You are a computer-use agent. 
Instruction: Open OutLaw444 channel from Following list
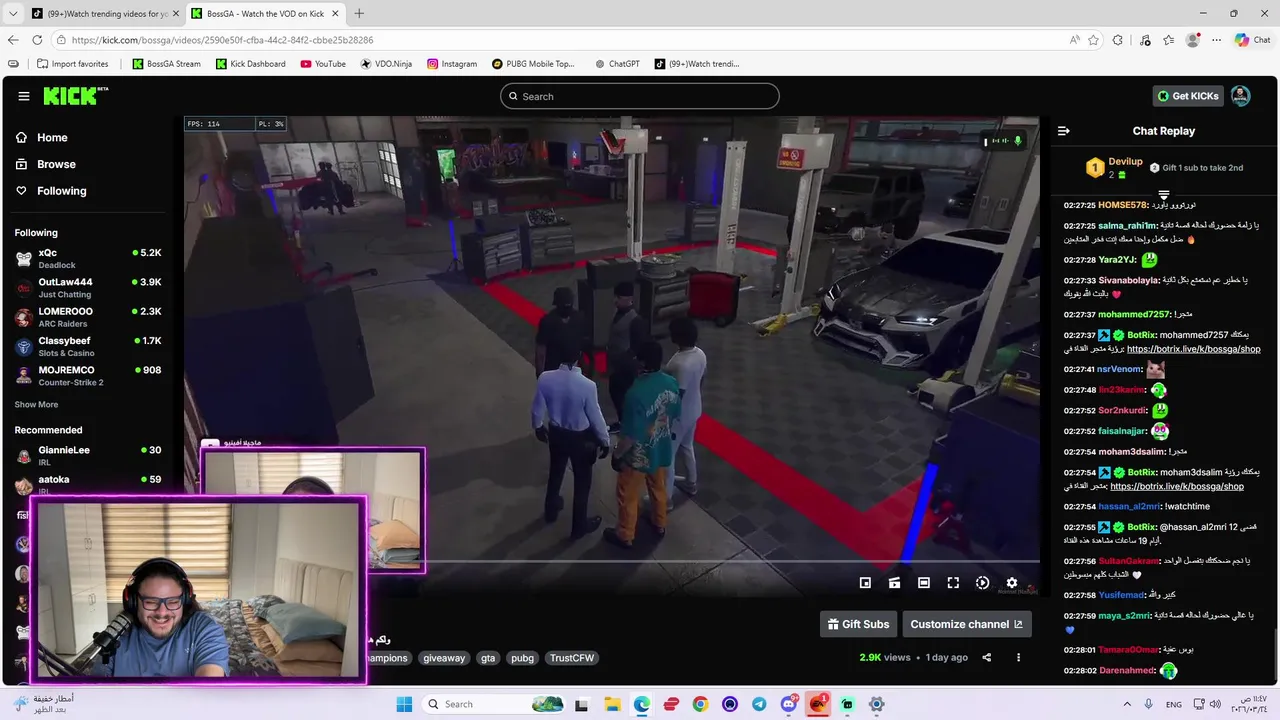click(x=88, y=288)
